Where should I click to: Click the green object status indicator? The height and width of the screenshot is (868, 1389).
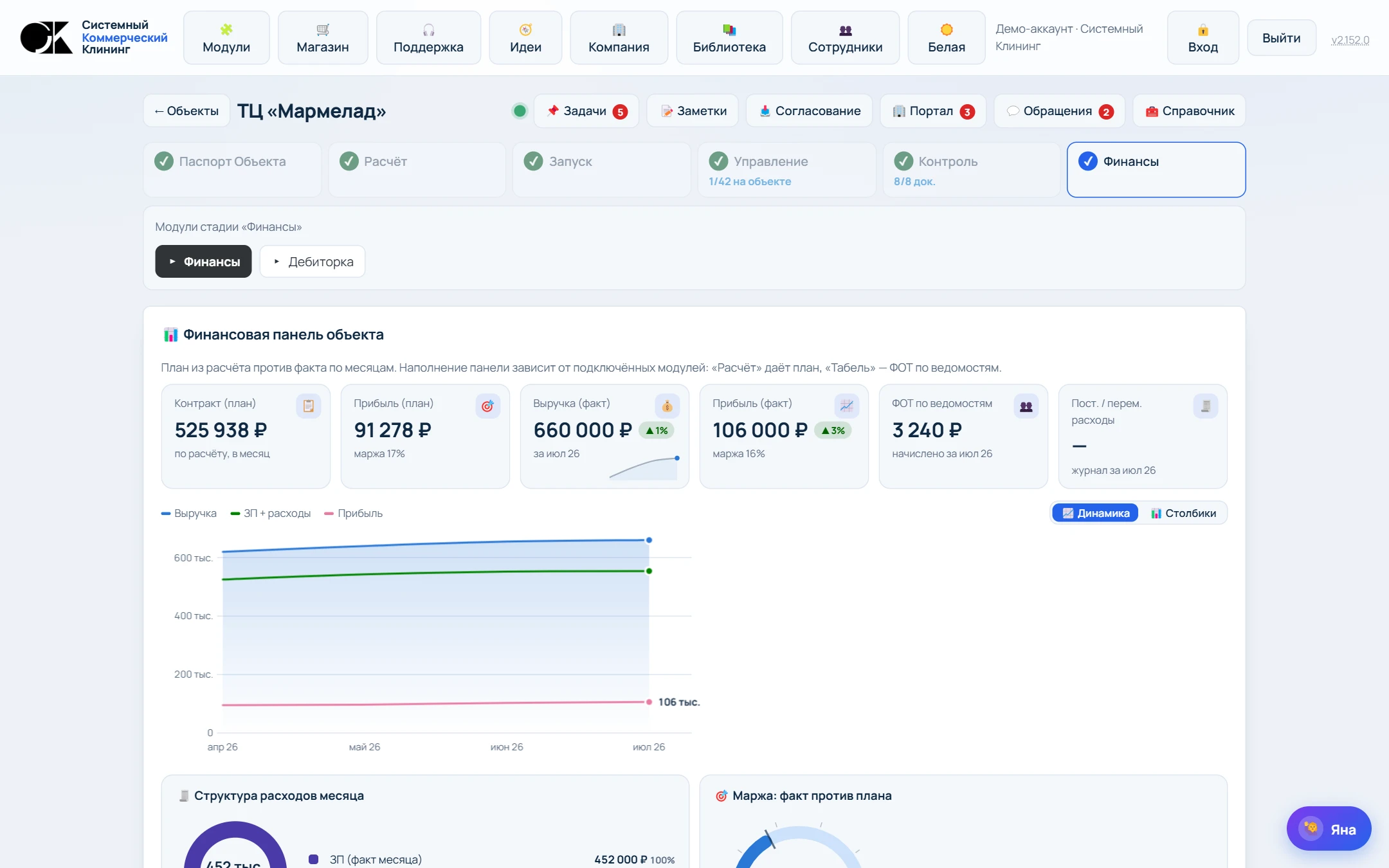pyautogui.click(x=520, y=111)
